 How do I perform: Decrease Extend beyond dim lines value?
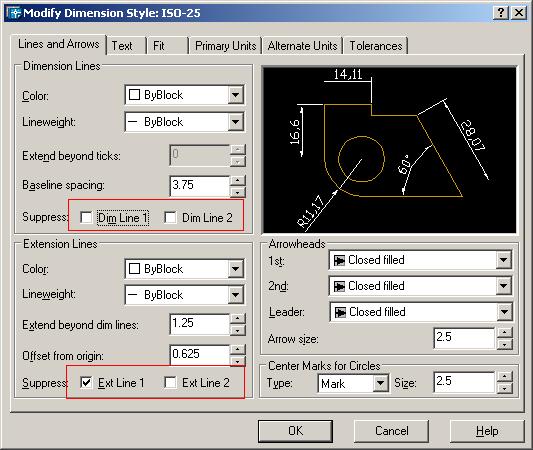coord(238,330)
